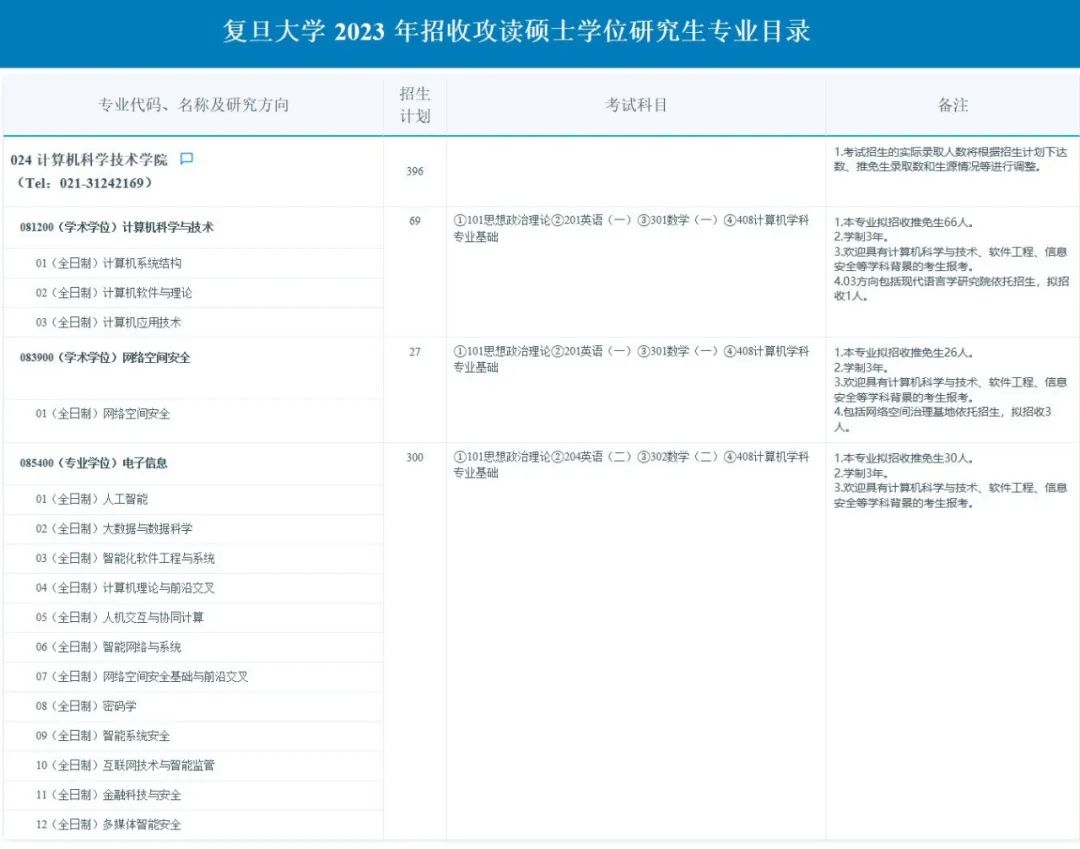Open 081200 计算机科学与技术 program row
Viewport: 1080px width, 849px height.
point(117,227)
